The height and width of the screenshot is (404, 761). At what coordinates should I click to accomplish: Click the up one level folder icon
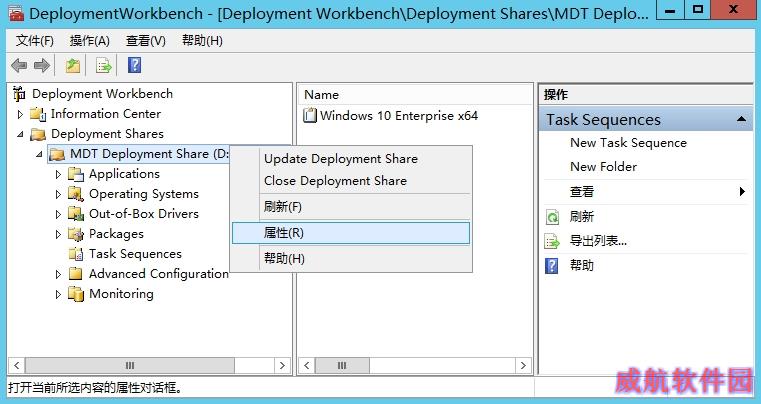[73, 65]
